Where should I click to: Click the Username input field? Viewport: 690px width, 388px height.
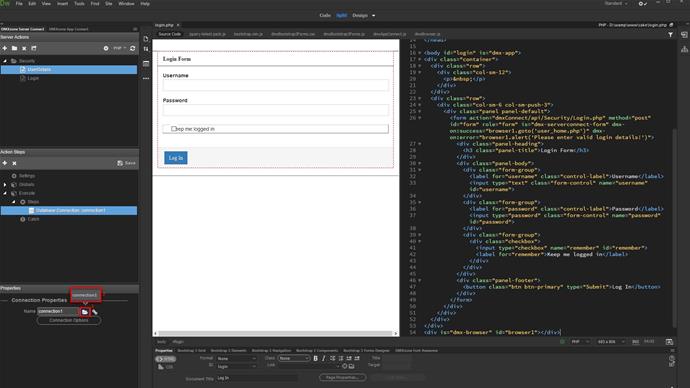[275, 85]
